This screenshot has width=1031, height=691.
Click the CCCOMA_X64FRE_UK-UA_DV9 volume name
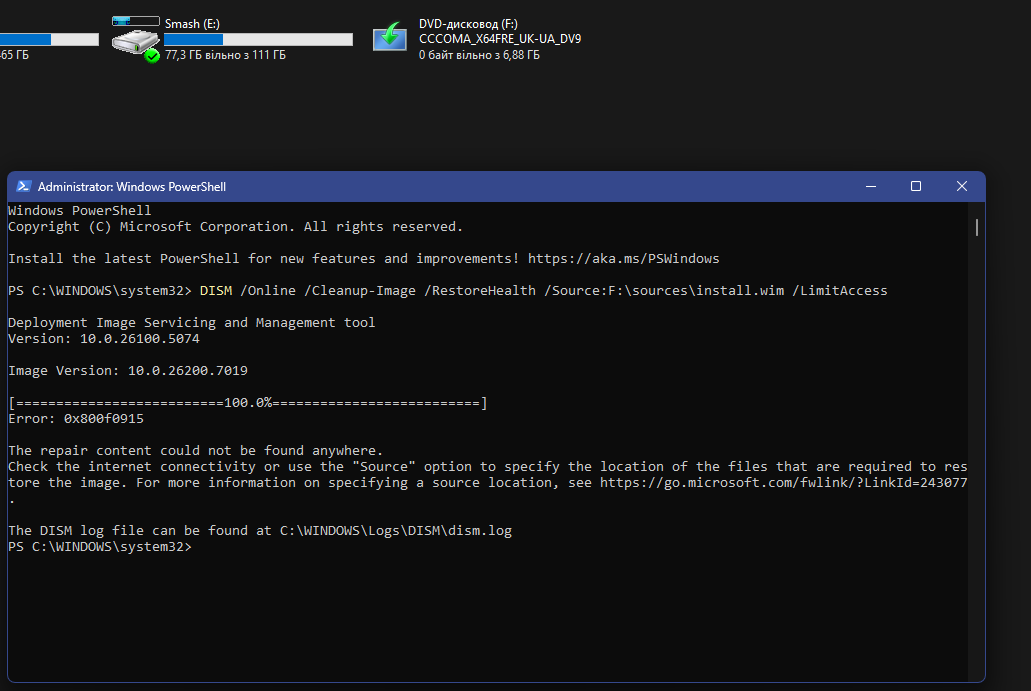pos(500,39)
